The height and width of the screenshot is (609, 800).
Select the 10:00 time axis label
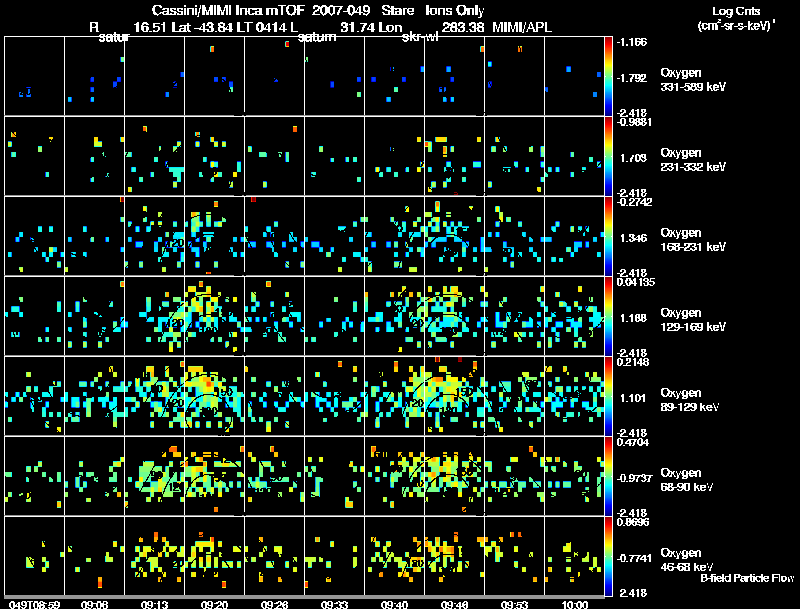click(574, 604)
